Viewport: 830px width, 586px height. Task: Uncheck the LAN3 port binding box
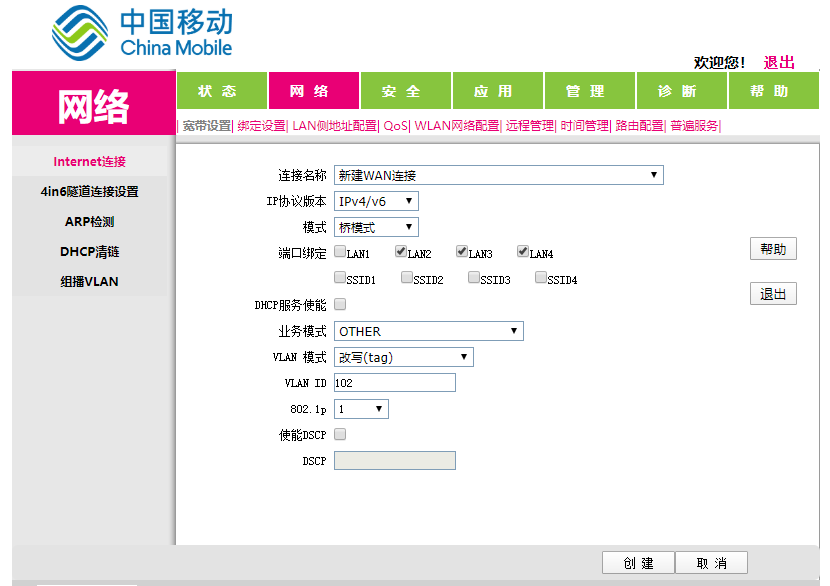[462, 251]
